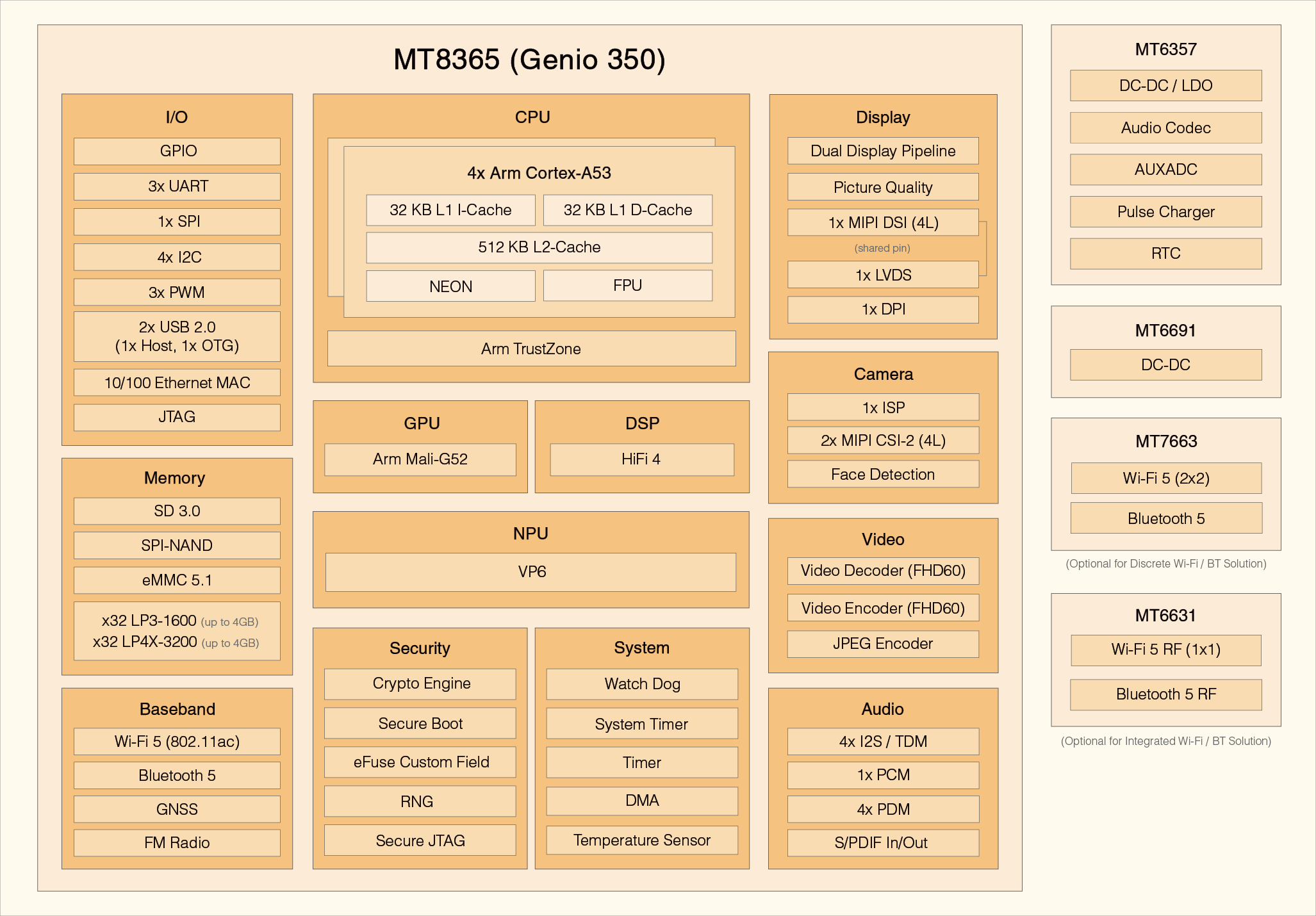Click the eMMC 5.1 memory block
Screen dimensions: 1316x916
(x=177, y=580)
